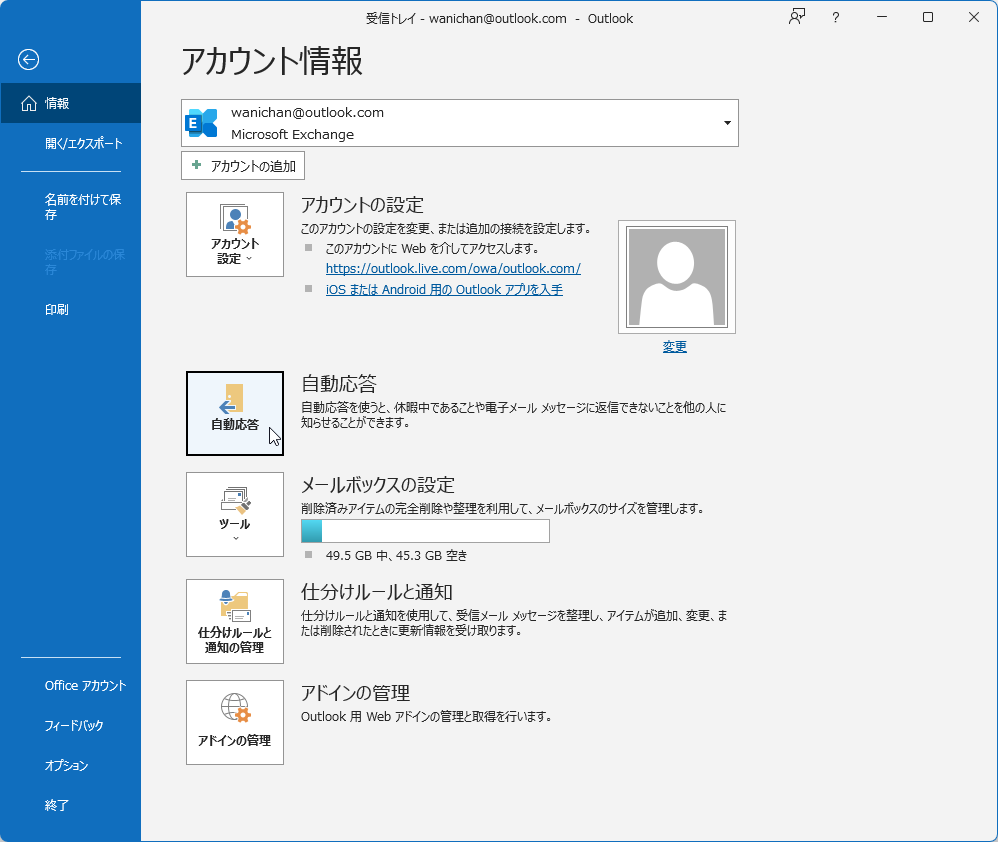This screenshot has height=842, width=998.
Task: Click the help question mark icon
Action: click(836, 17)
